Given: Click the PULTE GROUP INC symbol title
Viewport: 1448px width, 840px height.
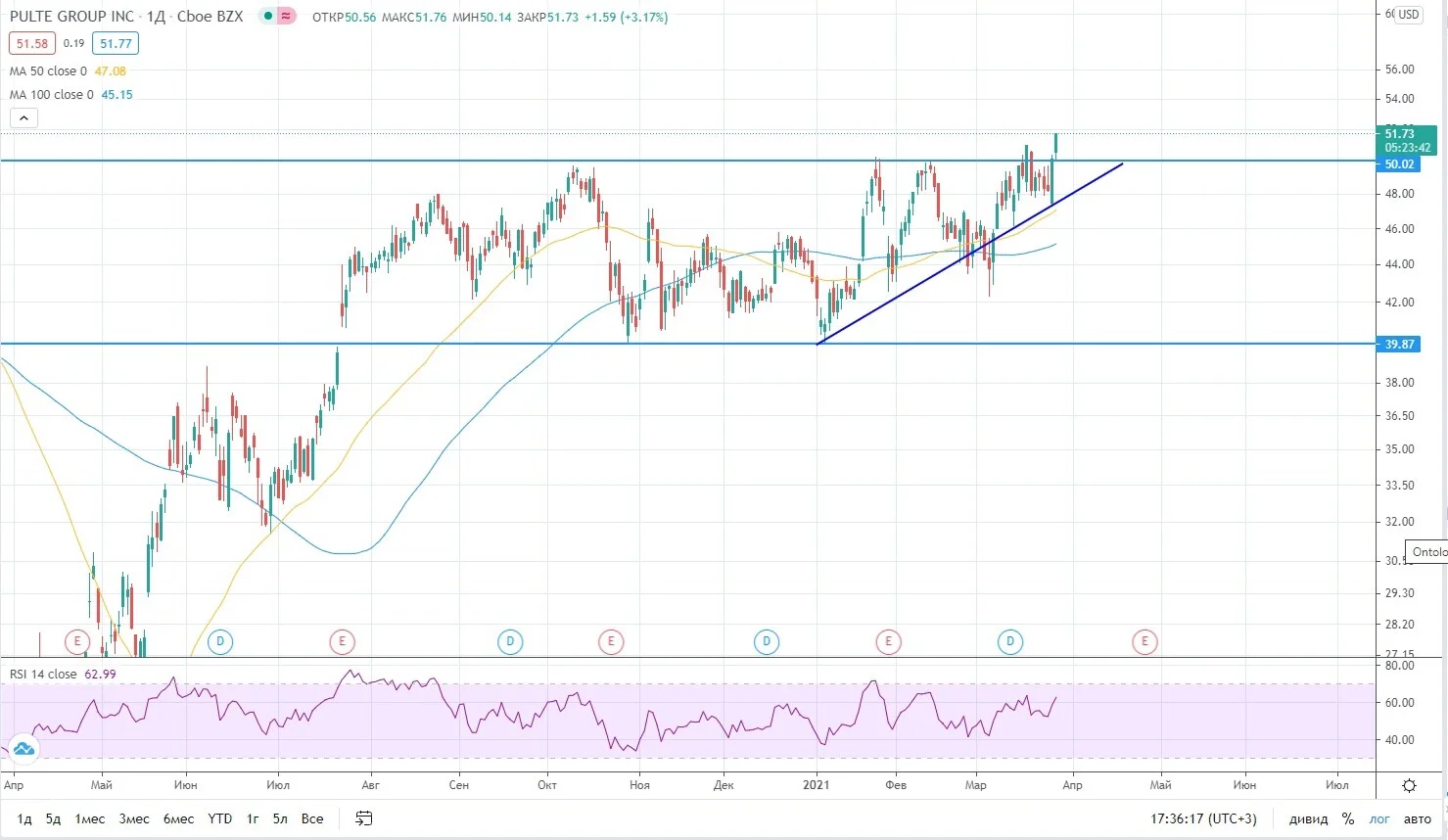Looking at the screenshot, I should (x=71, y=17).
